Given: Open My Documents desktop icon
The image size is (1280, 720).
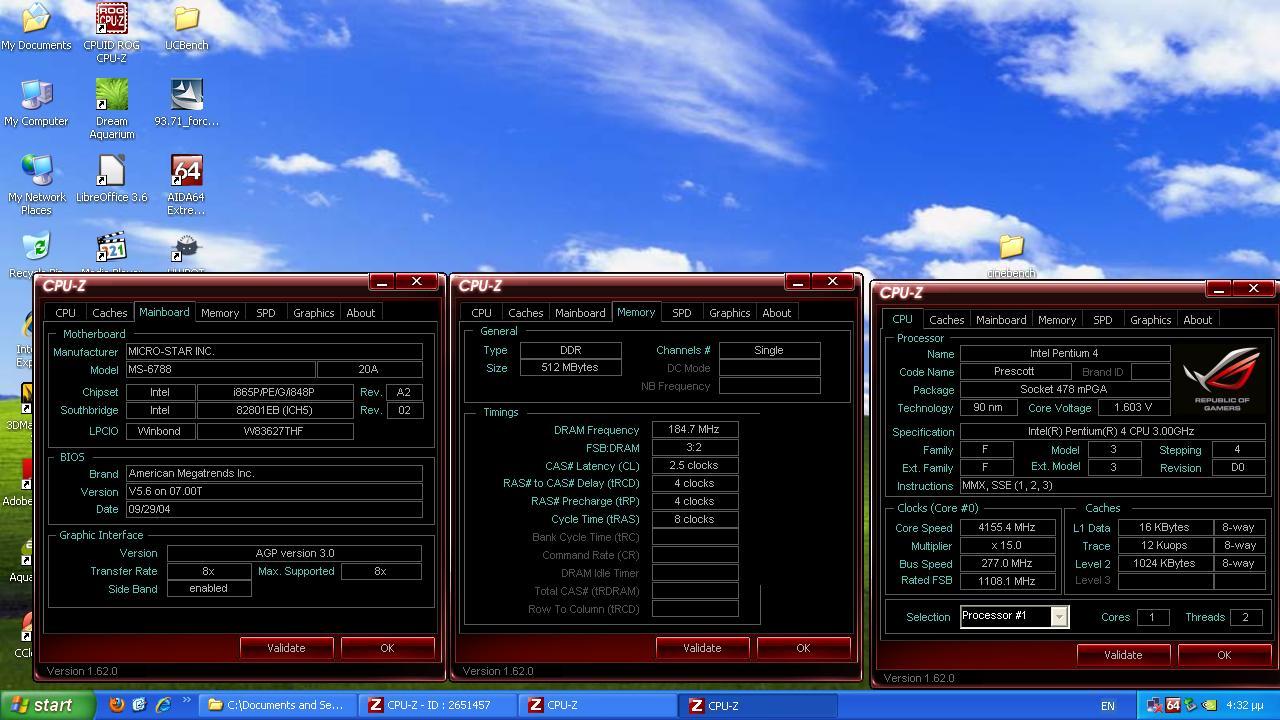Looking at the screenshot, I should tap(36, 27).
